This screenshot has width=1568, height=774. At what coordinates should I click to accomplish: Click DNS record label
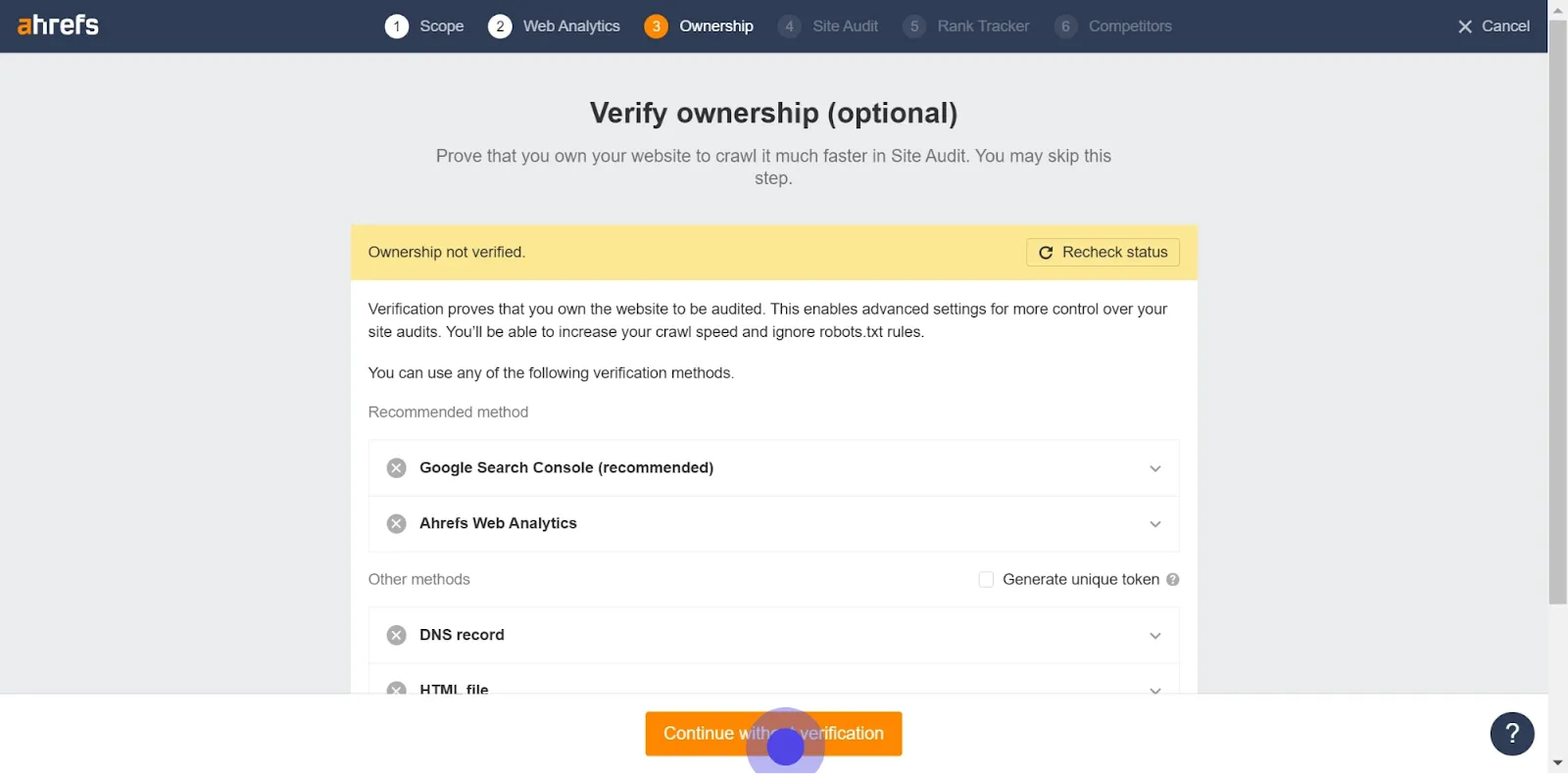click(x=462, y=635)
